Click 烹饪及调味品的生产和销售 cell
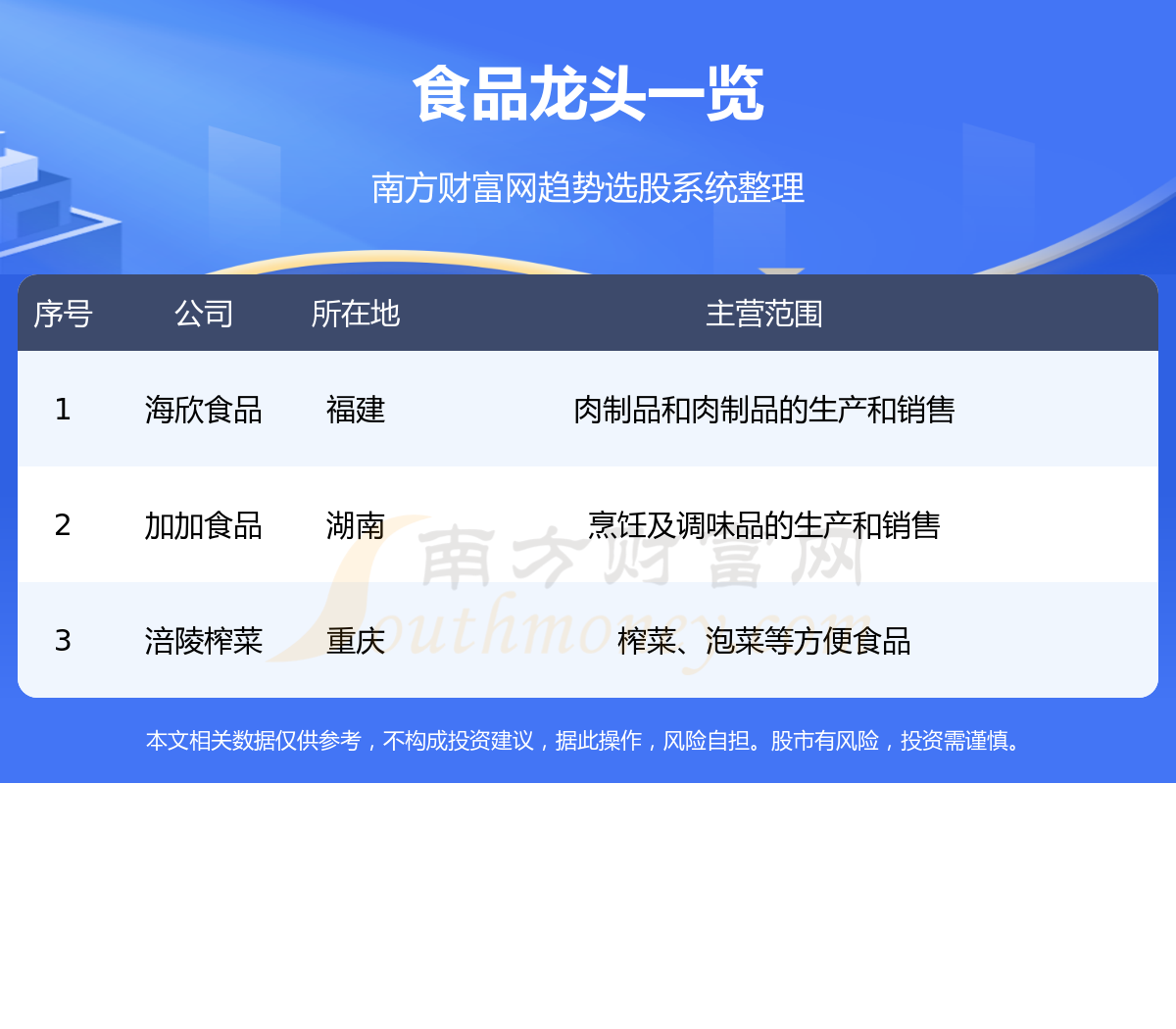This screenshot has height=1029, width=1176. [764, 525]
